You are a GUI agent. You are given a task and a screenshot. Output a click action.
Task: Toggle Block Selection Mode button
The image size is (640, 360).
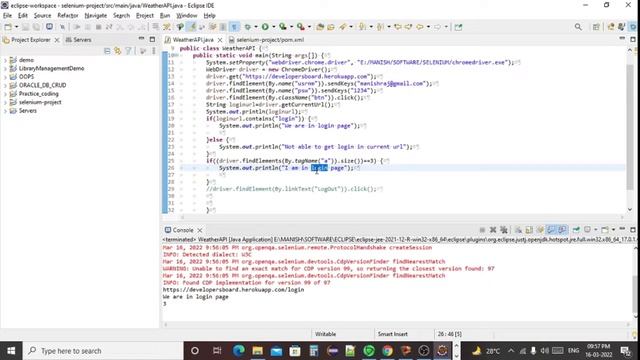223,27
